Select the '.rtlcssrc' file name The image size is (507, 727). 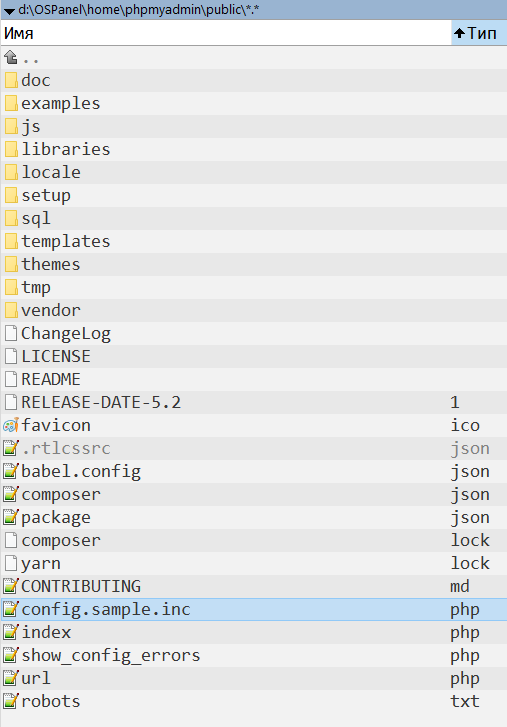point(66,448)
